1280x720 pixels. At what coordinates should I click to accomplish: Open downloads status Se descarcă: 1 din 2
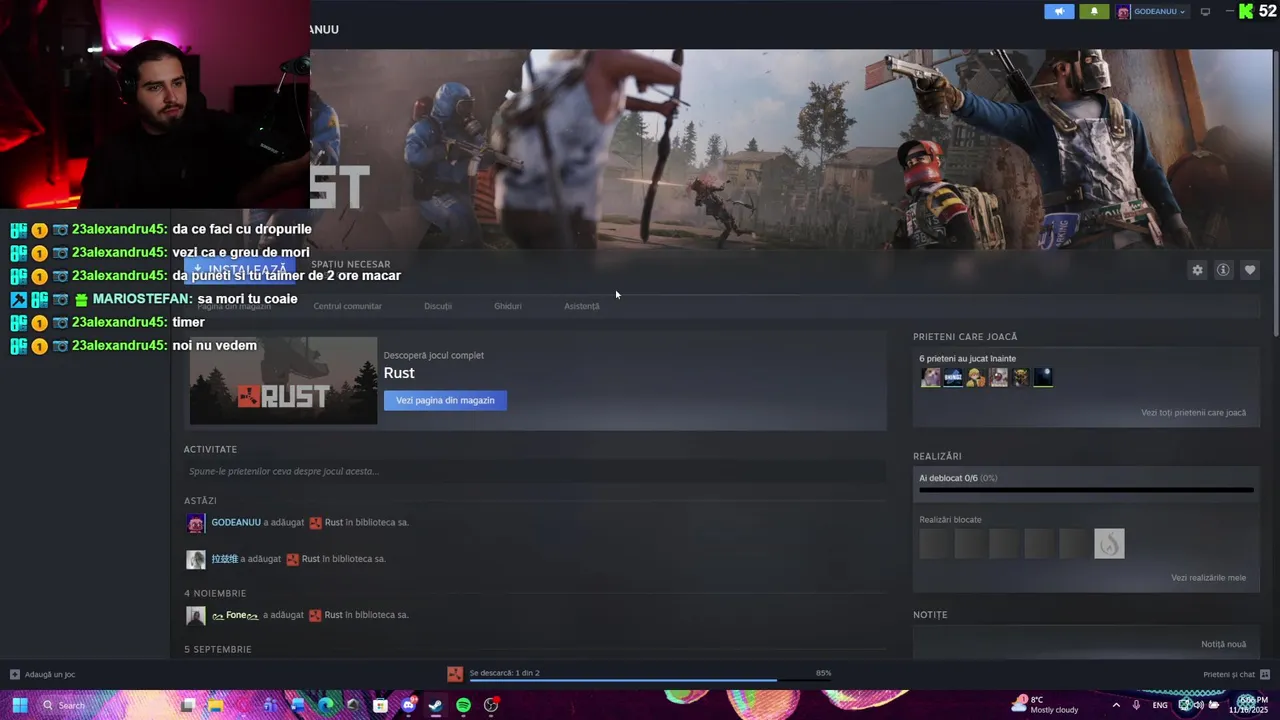(x=504, y=673)
